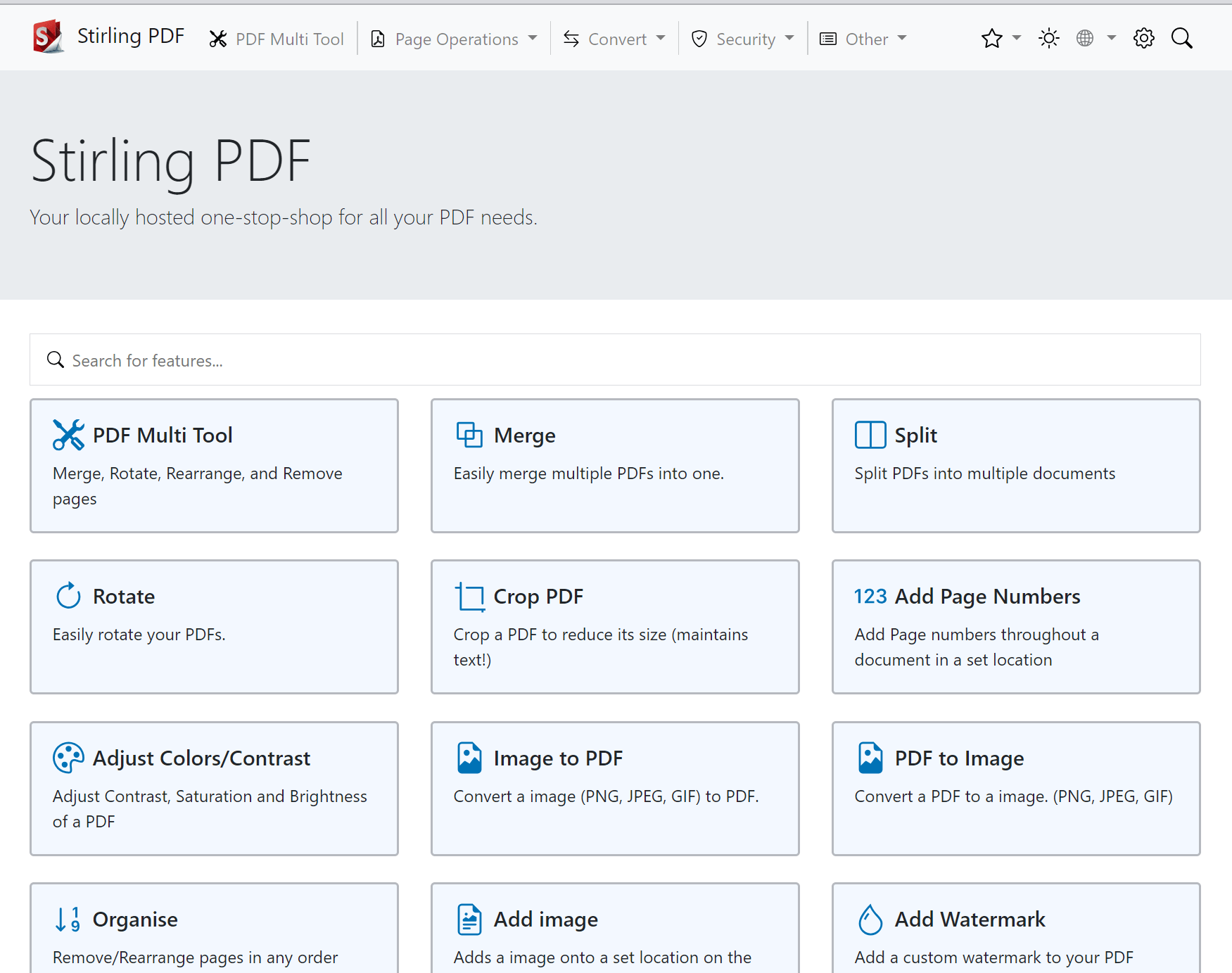Viewport: 1232px width, 973px height.
Task: Click the navbar search magnifier icon
Action: (1182, 38)
